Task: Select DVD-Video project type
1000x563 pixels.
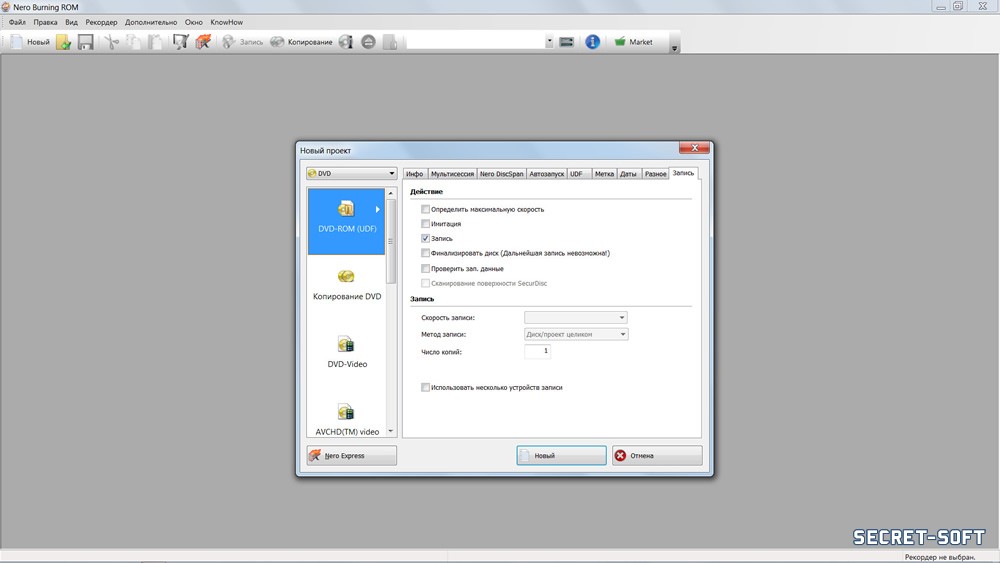Action: [x=346, y=353]
